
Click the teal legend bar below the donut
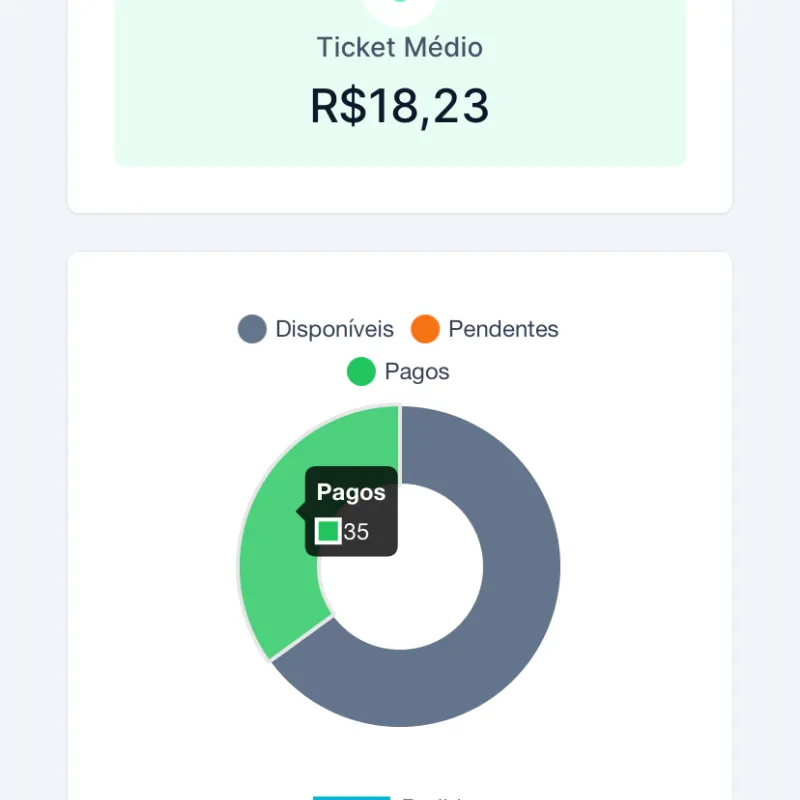point(351,797)
